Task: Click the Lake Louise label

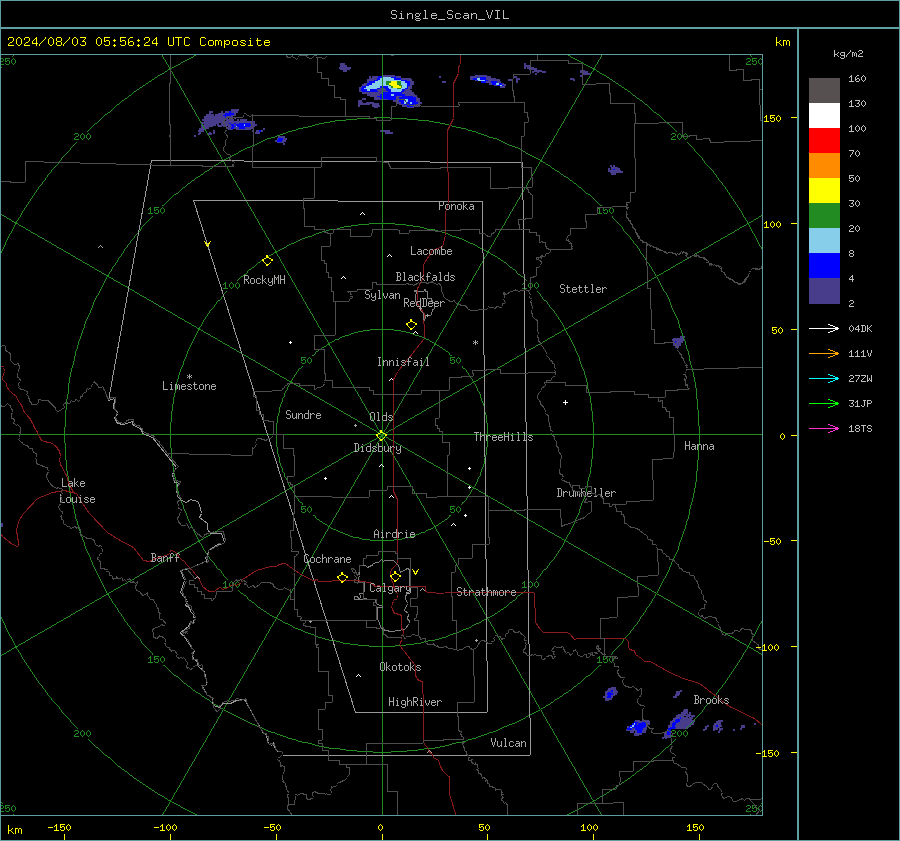Action: point(77,491)
